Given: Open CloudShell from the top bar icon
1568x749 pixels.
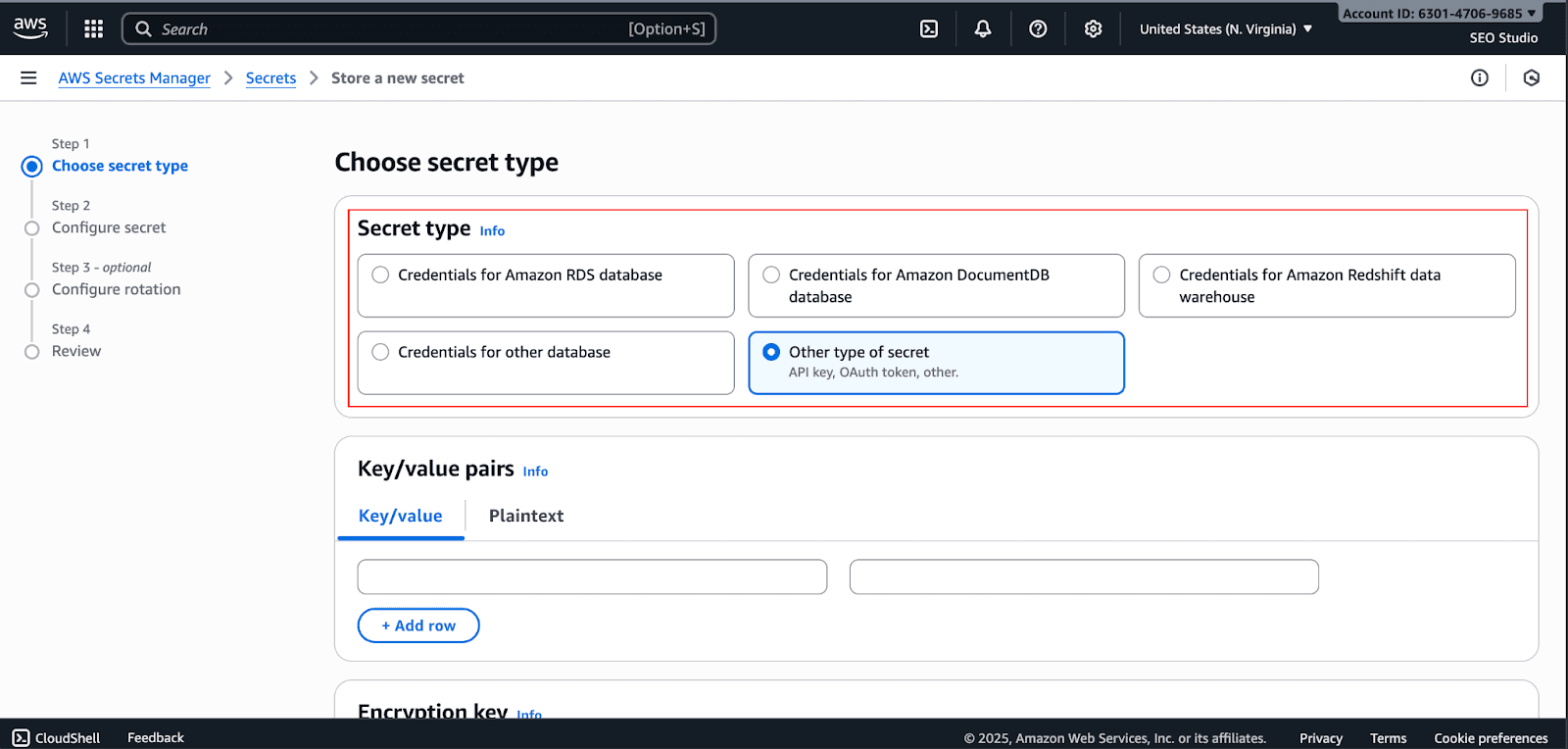Looking at the screenshot, I should click(x=929, y=28).
